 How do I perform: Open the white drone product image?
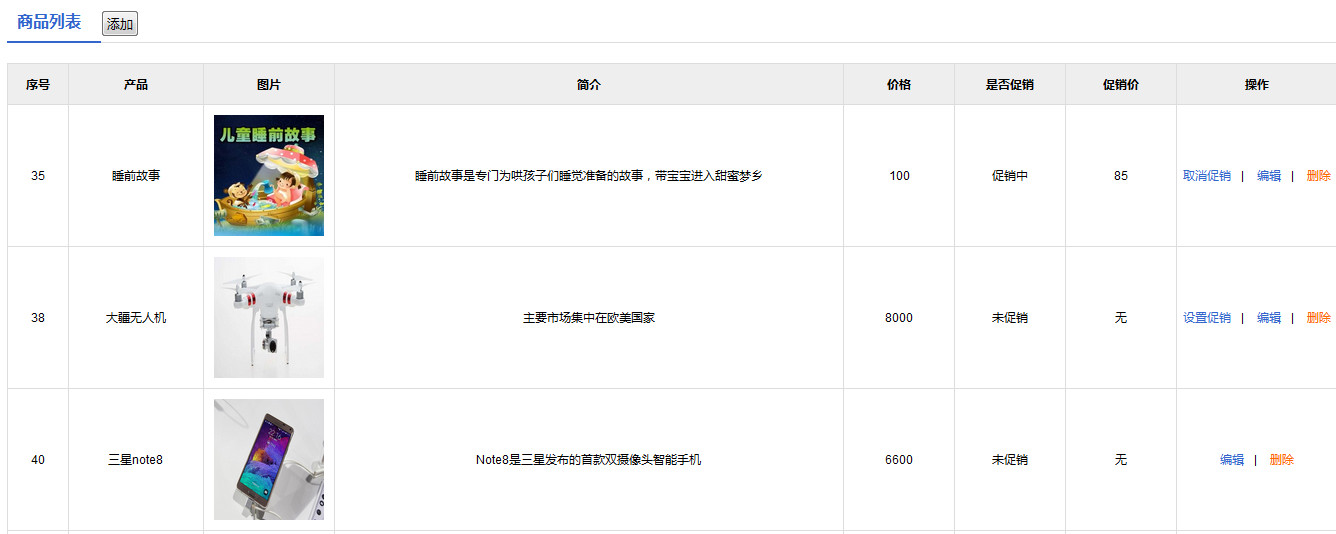click(269, 318)
